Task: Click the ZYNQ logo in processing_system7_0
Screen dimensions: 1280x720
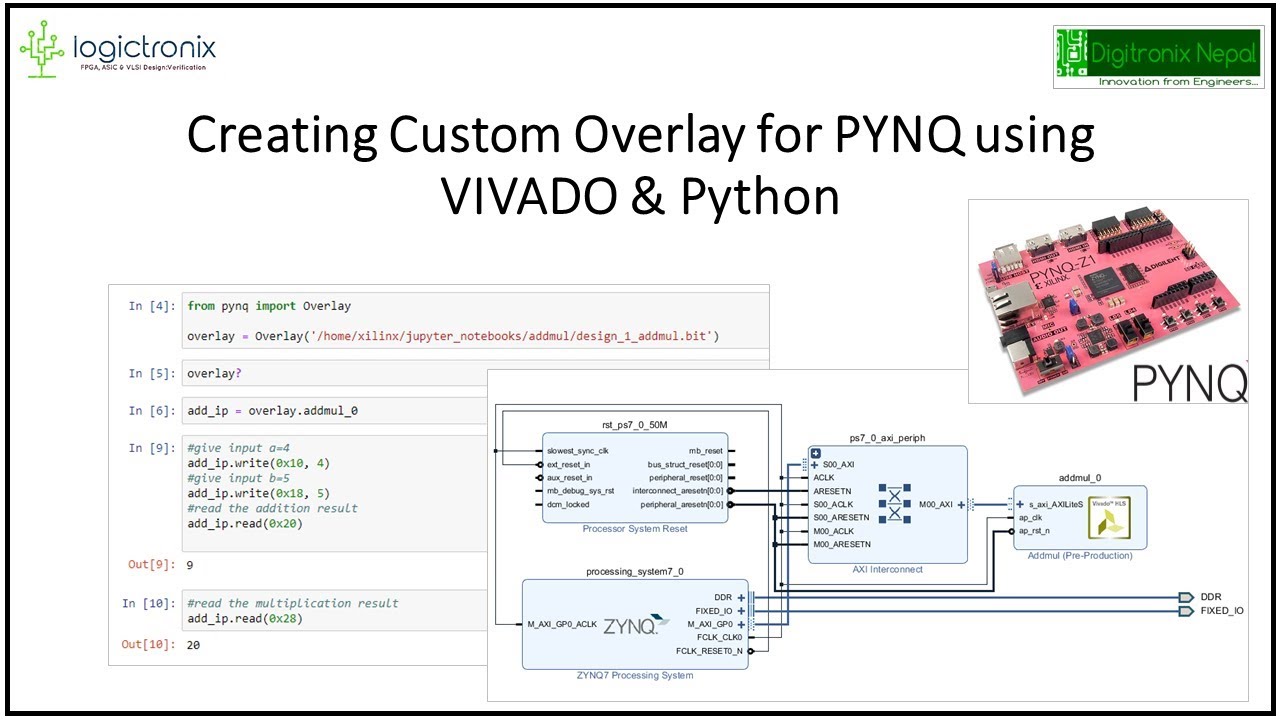Action: point(637,624)
